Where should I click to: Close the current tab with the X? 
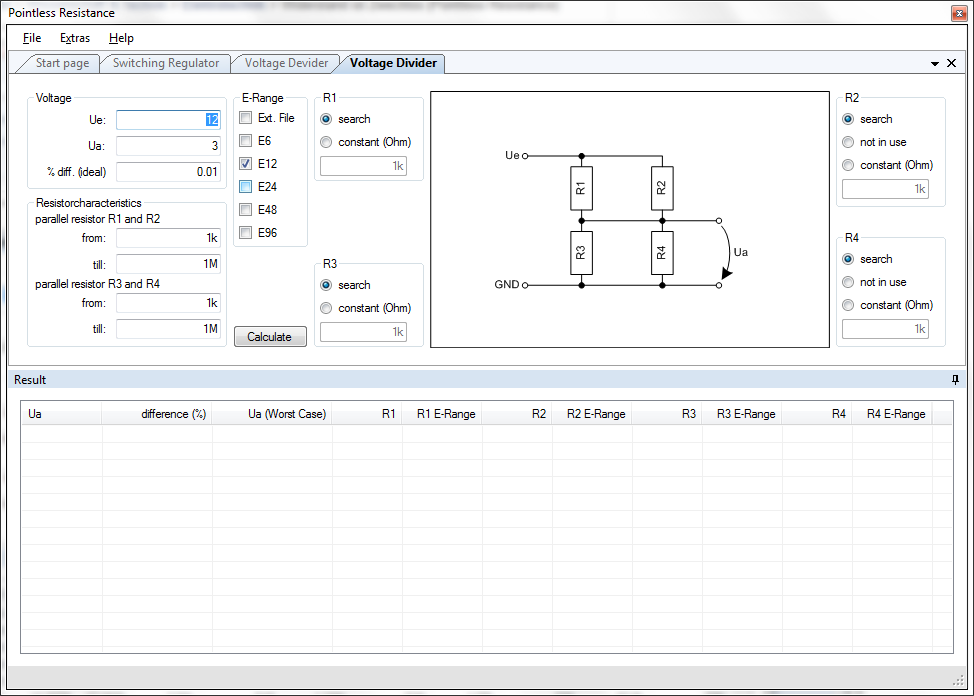pyautogui.click(x=951, y=63)
